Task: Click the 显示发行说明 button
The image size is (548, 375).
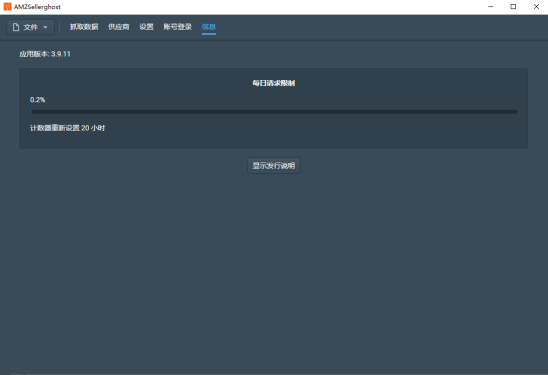Action: (274, 166)
